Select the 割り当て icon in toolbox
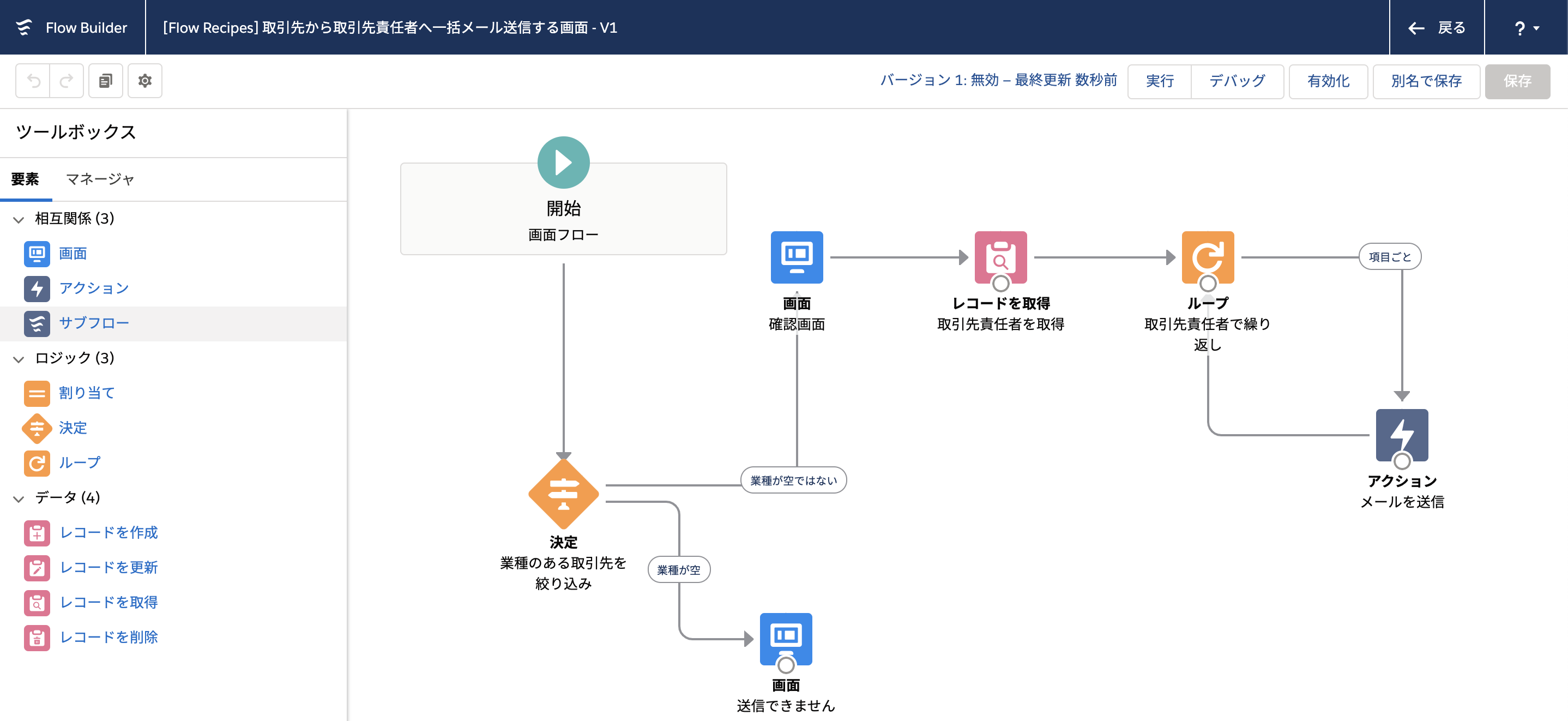Image resolution: width=1568 pixels, height=721 pixels. (37, 393)
